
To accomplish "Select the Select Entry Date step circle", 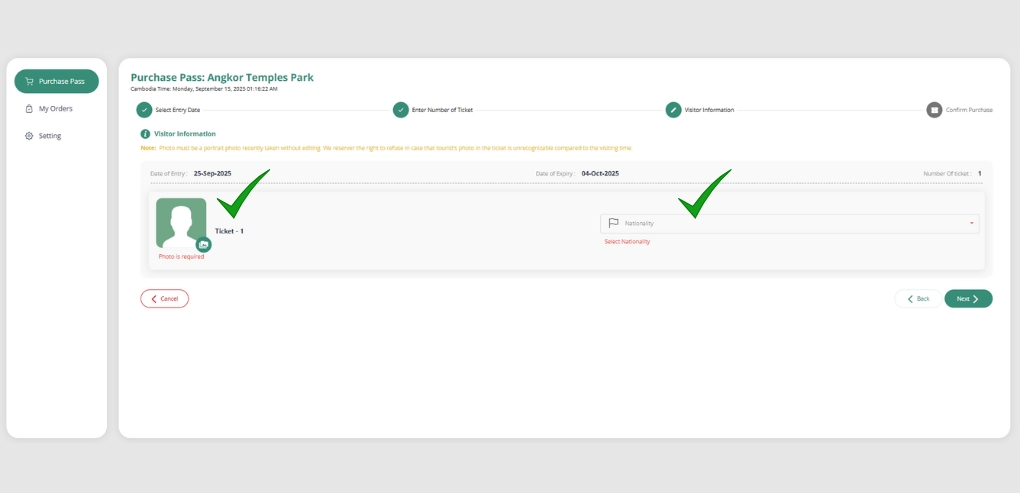I will 144,110.
